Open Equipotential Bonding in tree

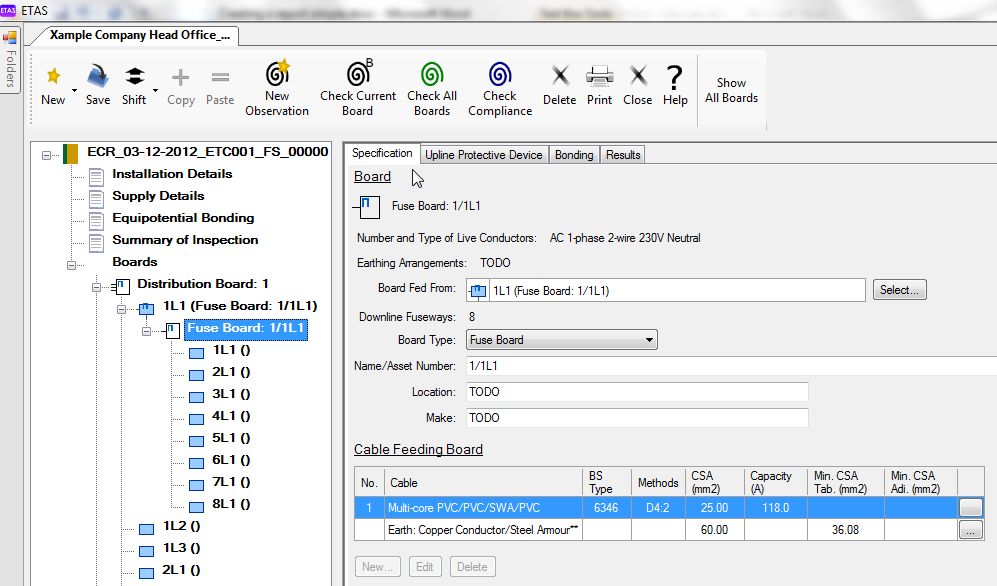[x=183, y=217]
